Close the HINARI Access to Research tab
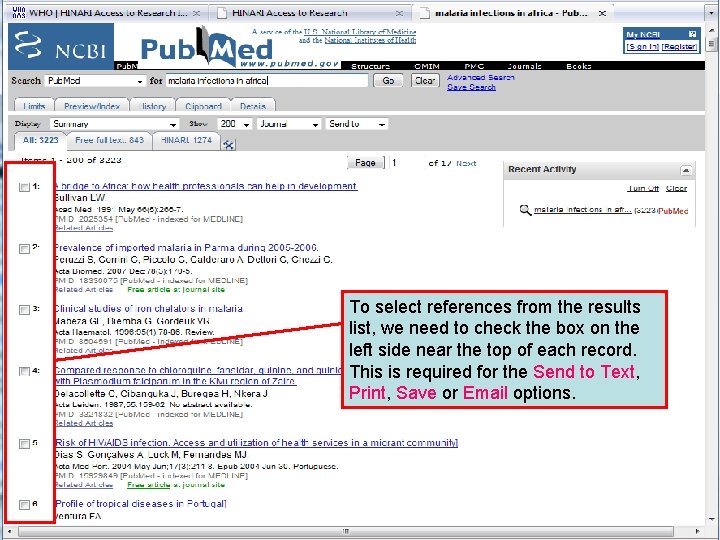Screen dimensions: 720x540 pos(399,13)
